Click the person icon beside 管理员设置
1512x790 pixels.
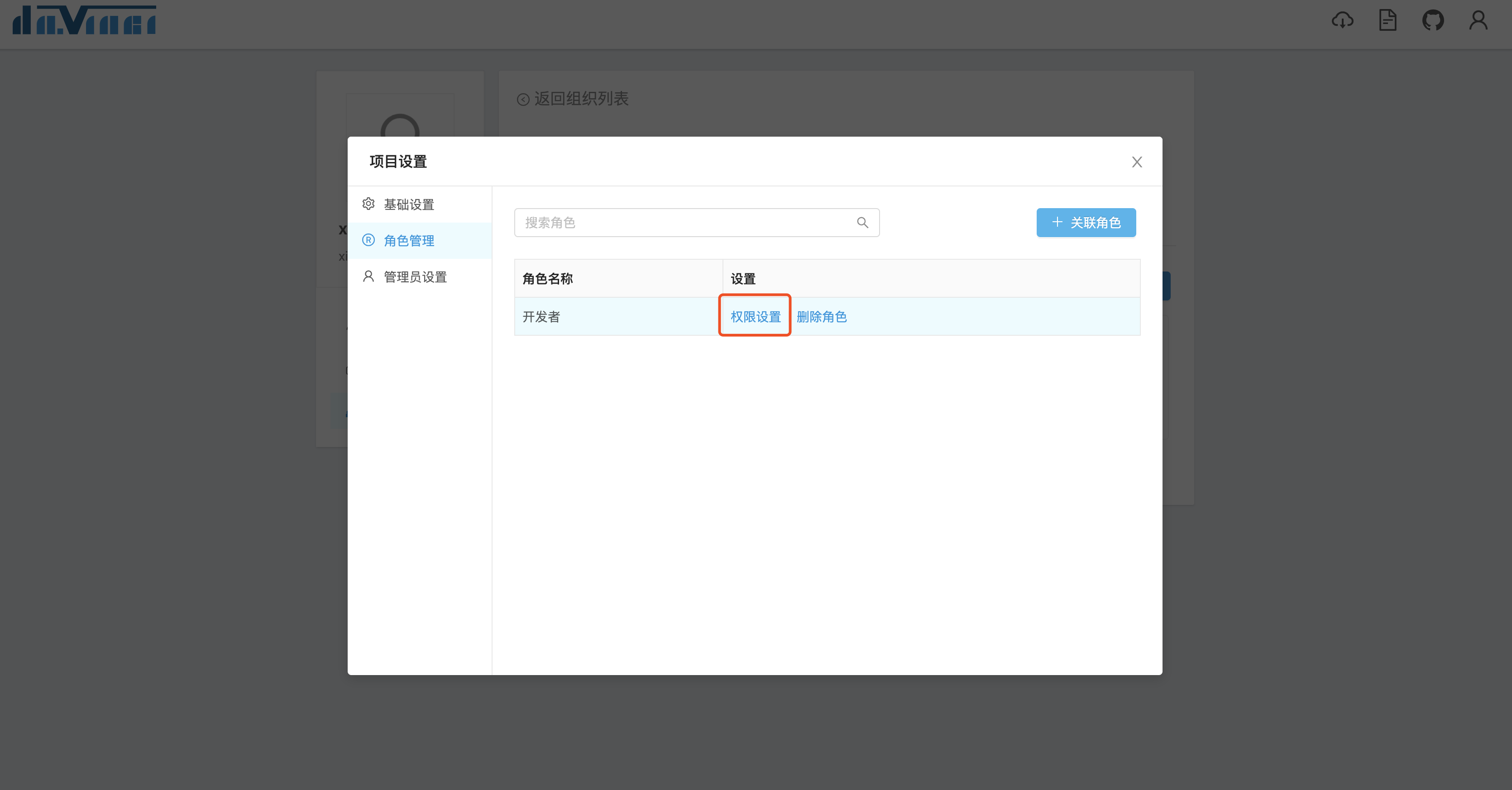click(368, 276)
